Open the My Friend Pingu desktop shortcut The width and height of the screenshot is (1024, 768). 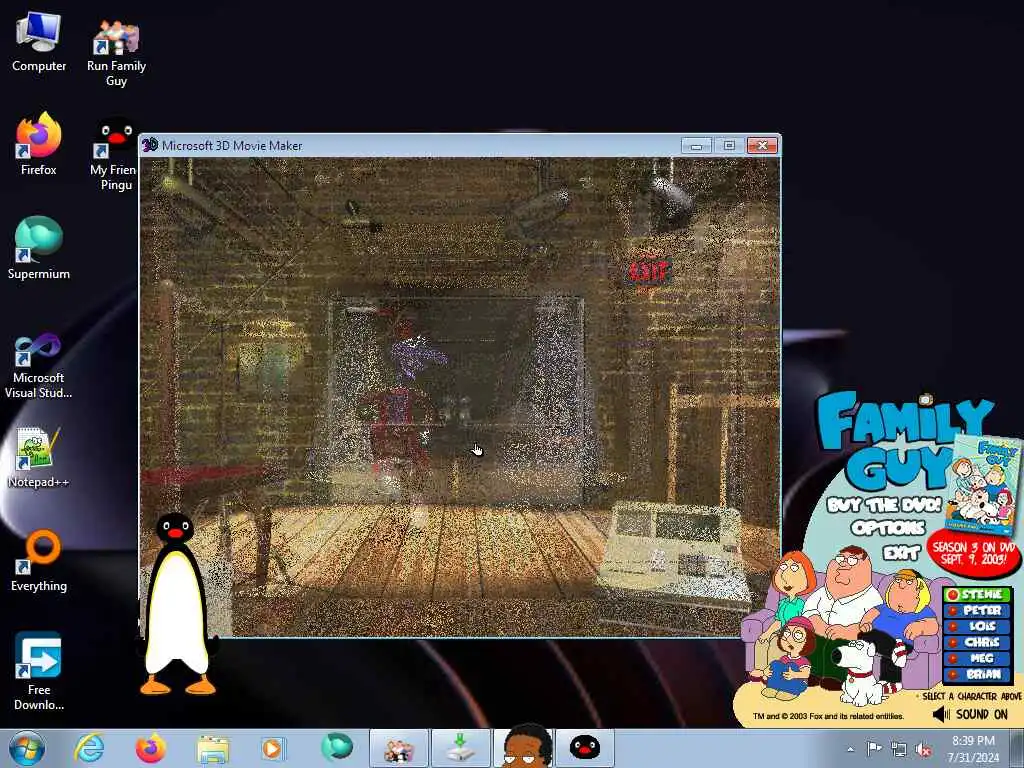[x=115, y=154]
